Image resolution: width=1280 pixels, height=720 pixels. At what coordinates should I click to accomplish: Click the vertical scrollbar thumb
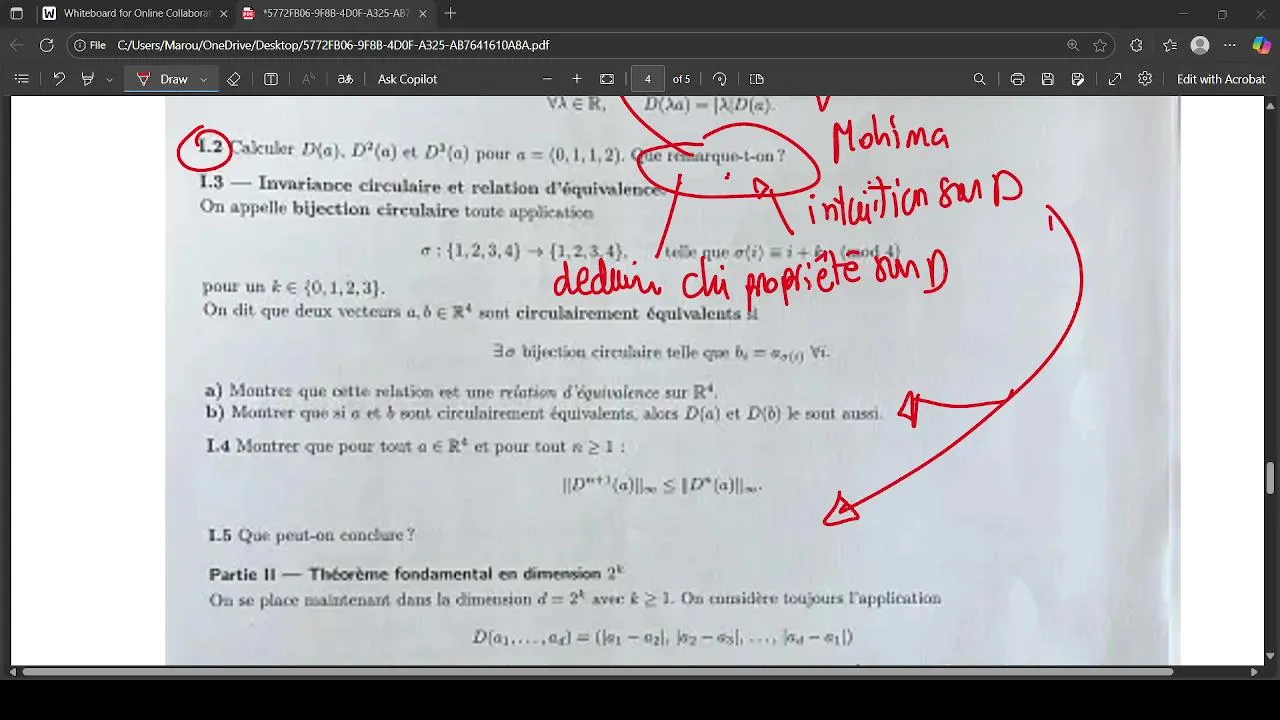1271,478
